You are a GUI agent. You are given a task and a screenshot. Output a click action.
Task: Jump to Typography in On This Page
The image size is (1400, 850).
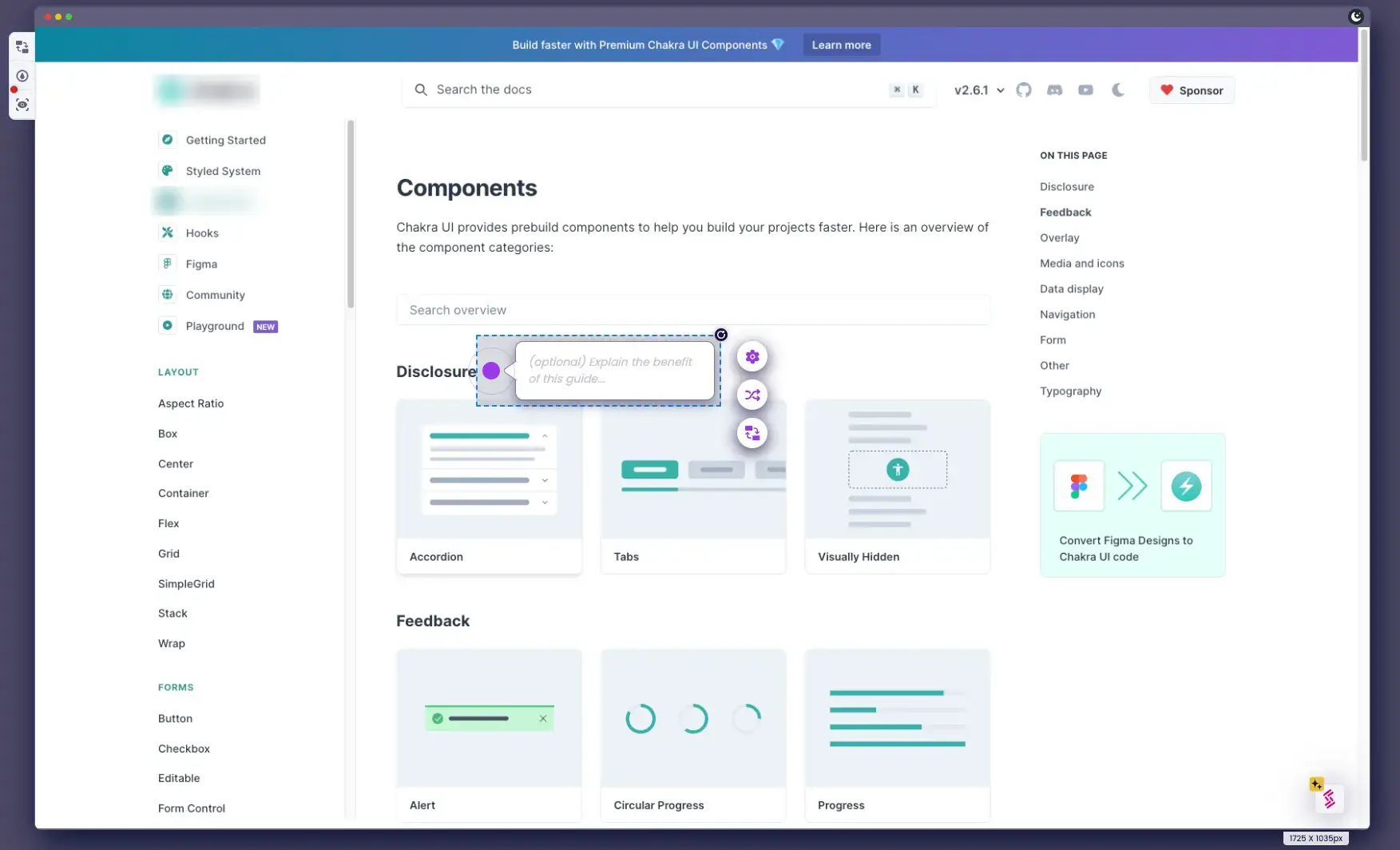pyautogui.click(x=1070, y=391)
